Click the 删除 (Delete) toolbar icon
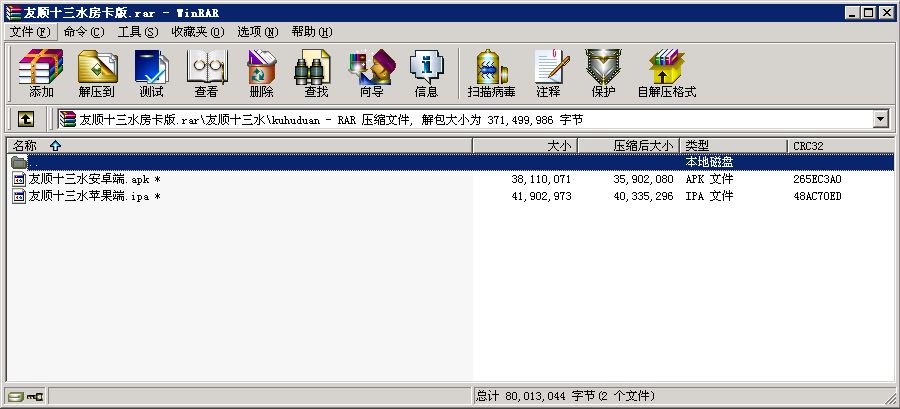Screen dimensions: 900x409 click(261, 74)
